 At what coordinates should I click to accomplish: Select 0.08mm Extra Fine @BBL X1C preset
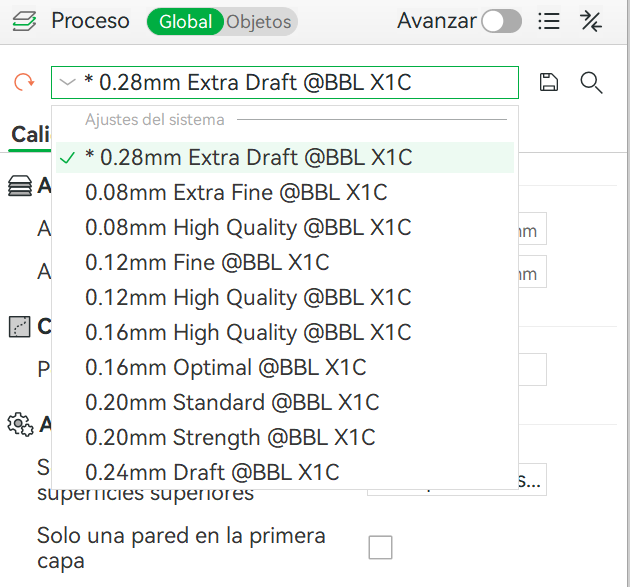236,192
